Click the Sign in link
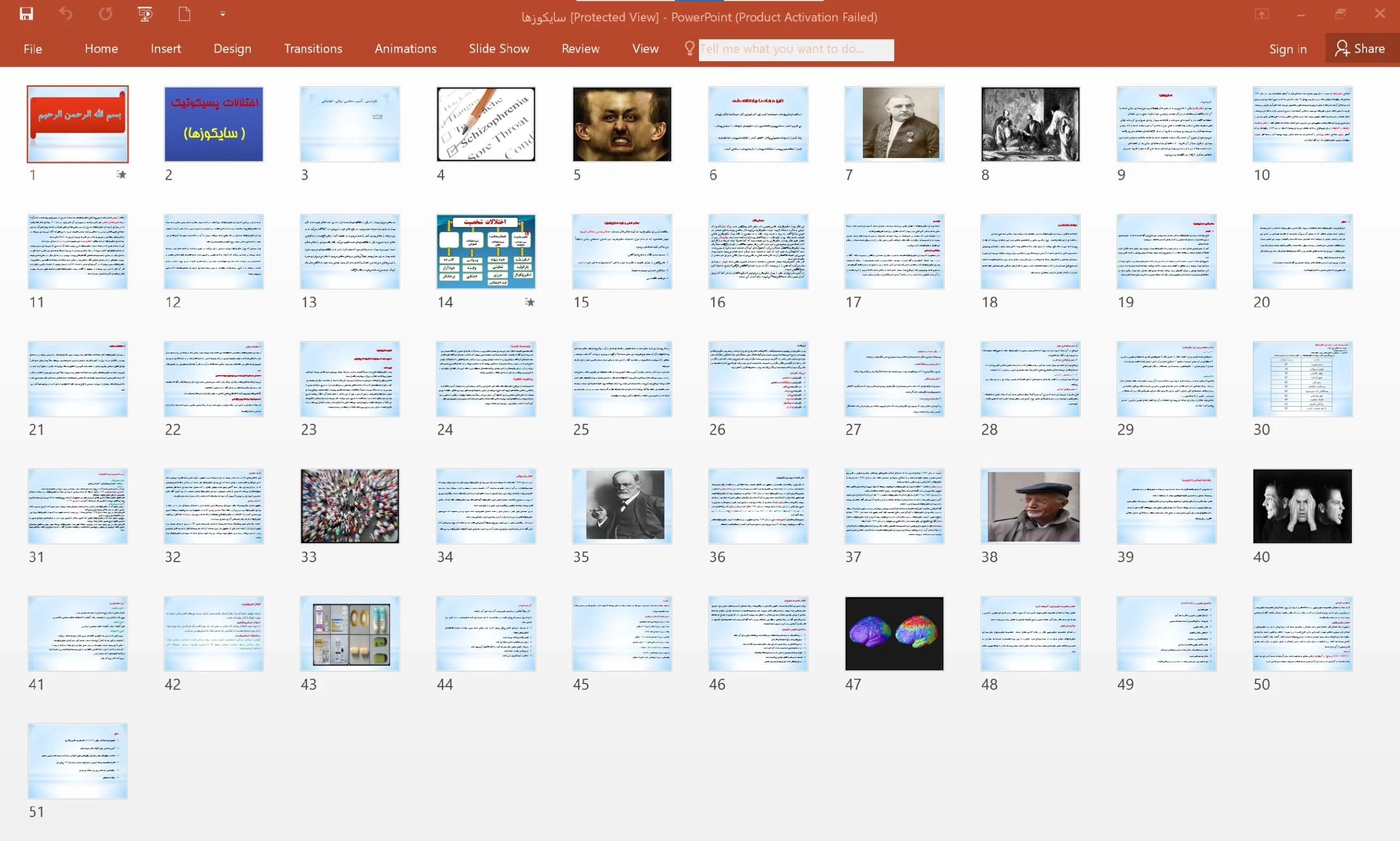Viewport: 1400px width, 841px height. 1288,49
